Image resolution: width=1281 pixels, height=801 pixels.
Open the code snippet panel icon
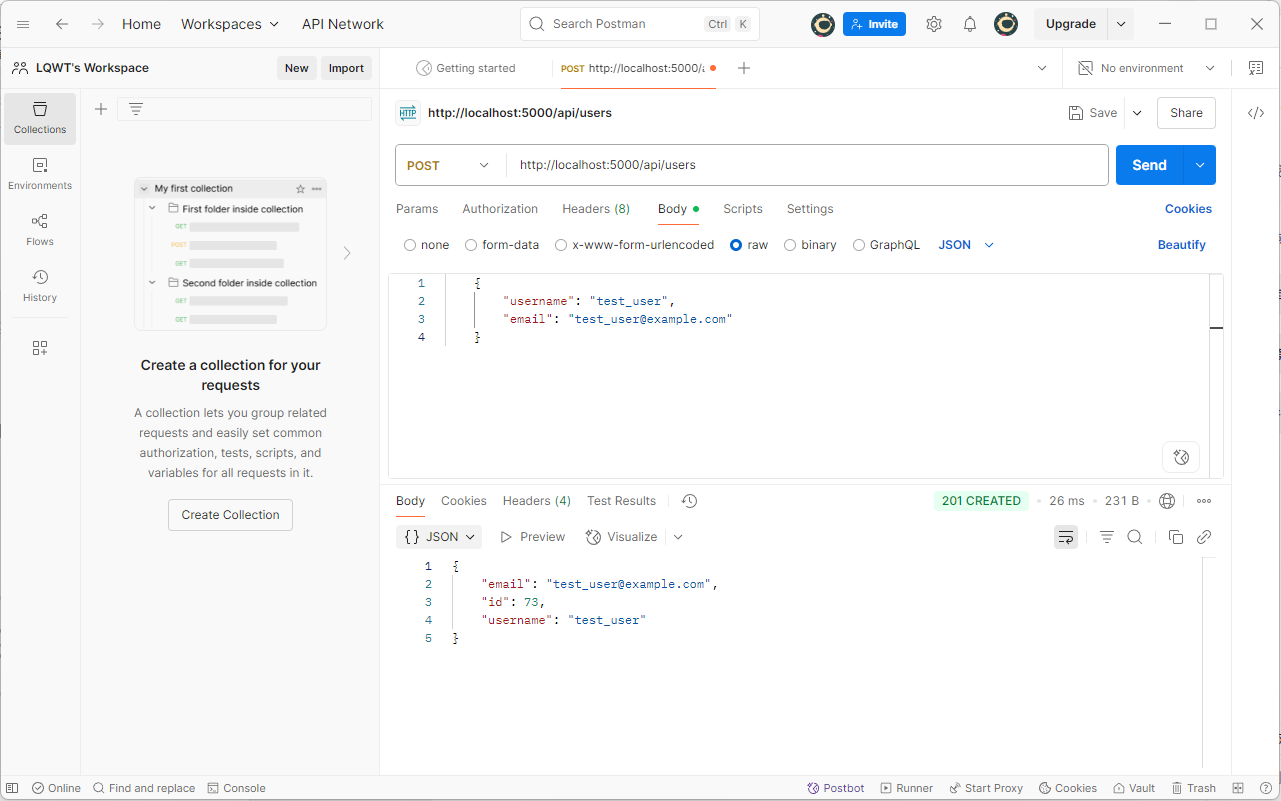pyautogui.click(x=1256, y=113)
